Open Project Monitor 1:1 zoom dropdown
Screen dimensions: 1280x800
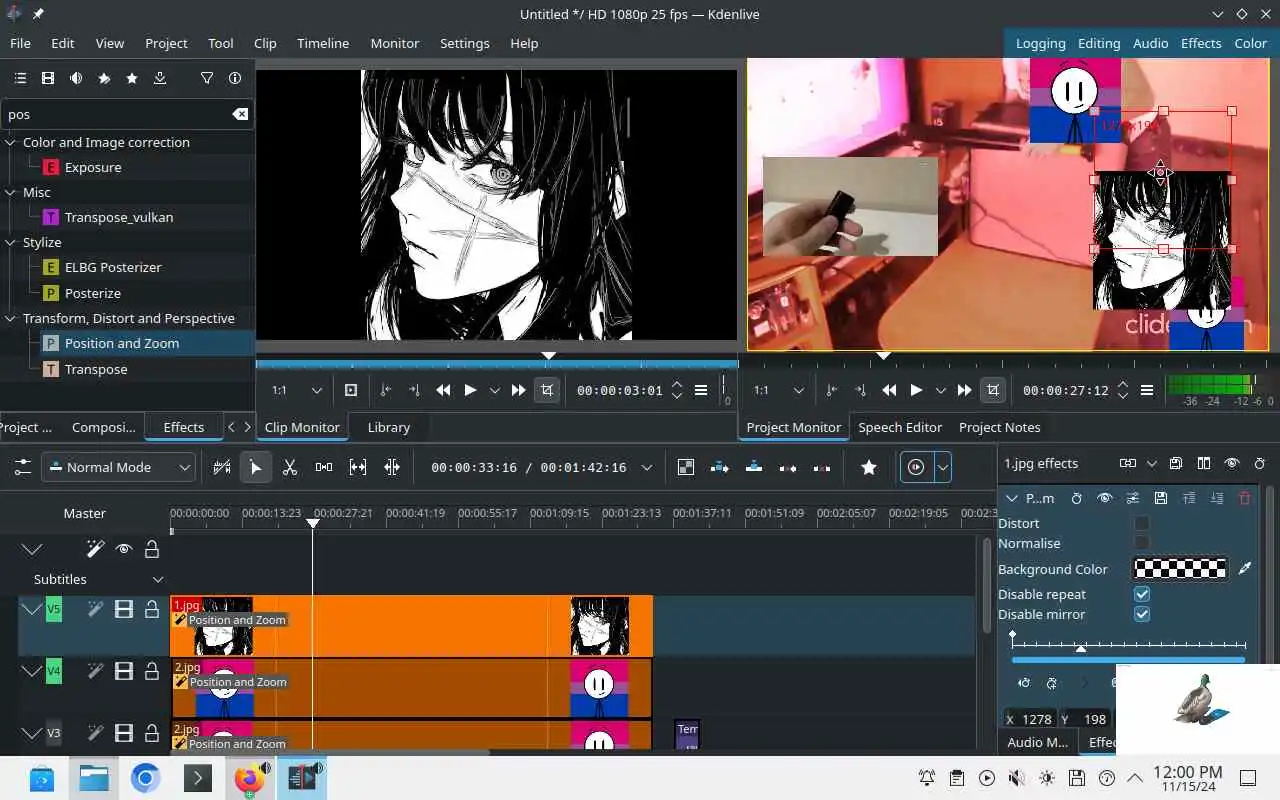(x=779, y=390)
